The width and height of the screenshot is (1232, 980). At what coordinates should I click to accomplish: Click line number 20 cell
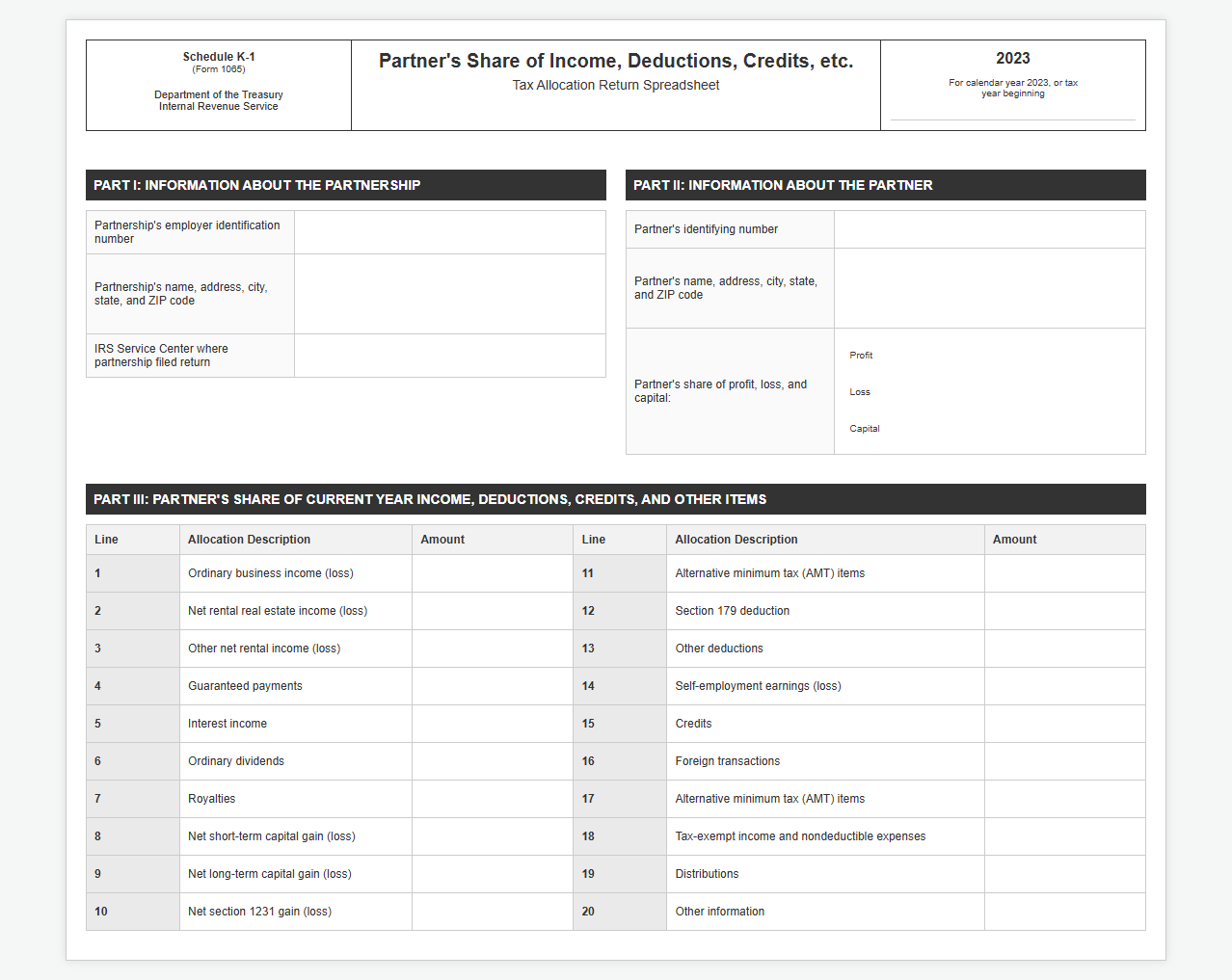[x=620, y=912]
